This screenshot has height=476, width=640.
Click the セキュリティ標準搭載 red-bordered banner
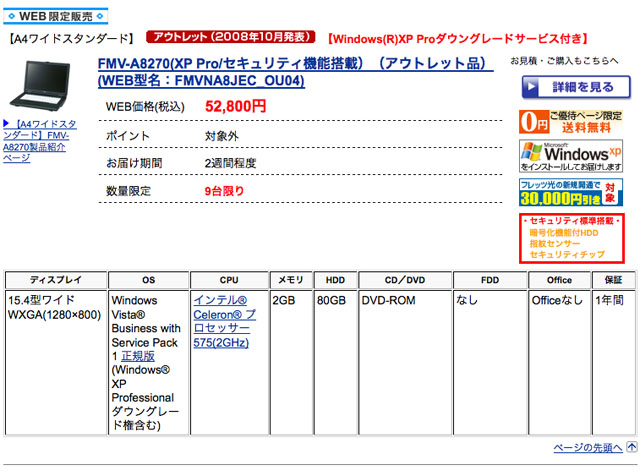pyautogui.click(x=571, y=238)
